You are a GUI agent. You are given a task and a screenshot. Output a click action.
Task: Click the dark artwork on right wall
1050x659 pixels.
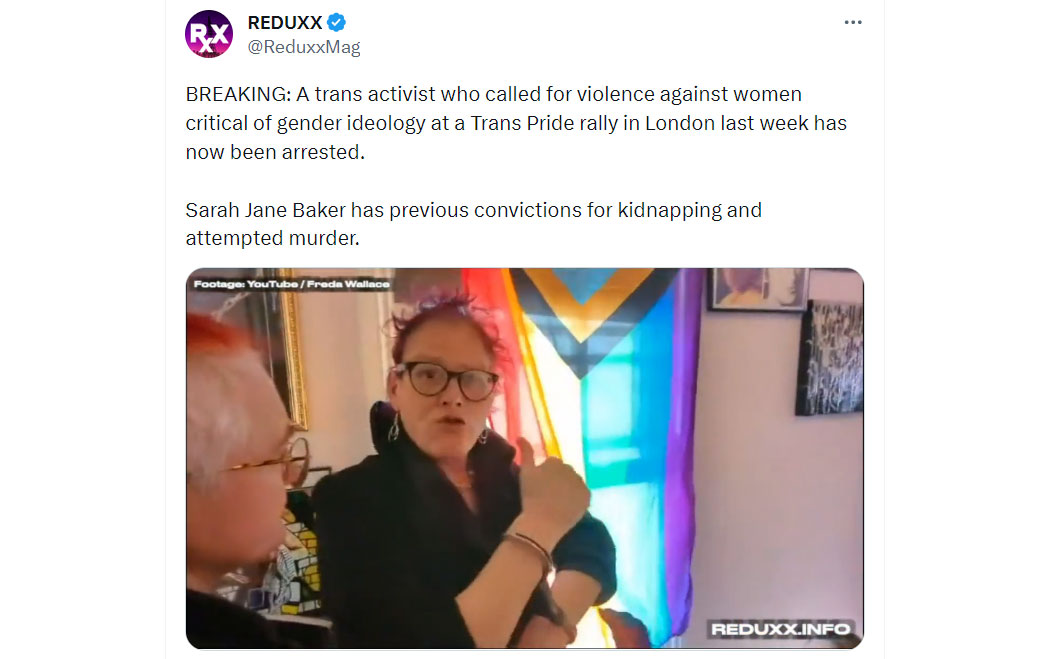[830, 357]
